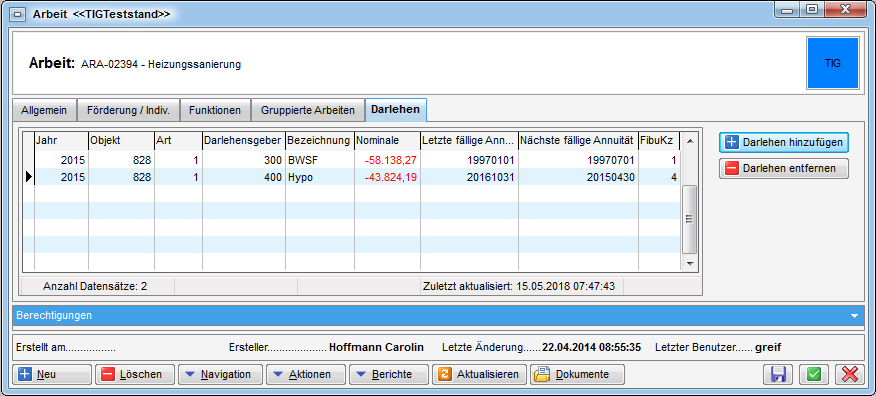Screen dimensions: 876x396
Task: Switch to the Allgemein tab
Action: click(44, 110)
